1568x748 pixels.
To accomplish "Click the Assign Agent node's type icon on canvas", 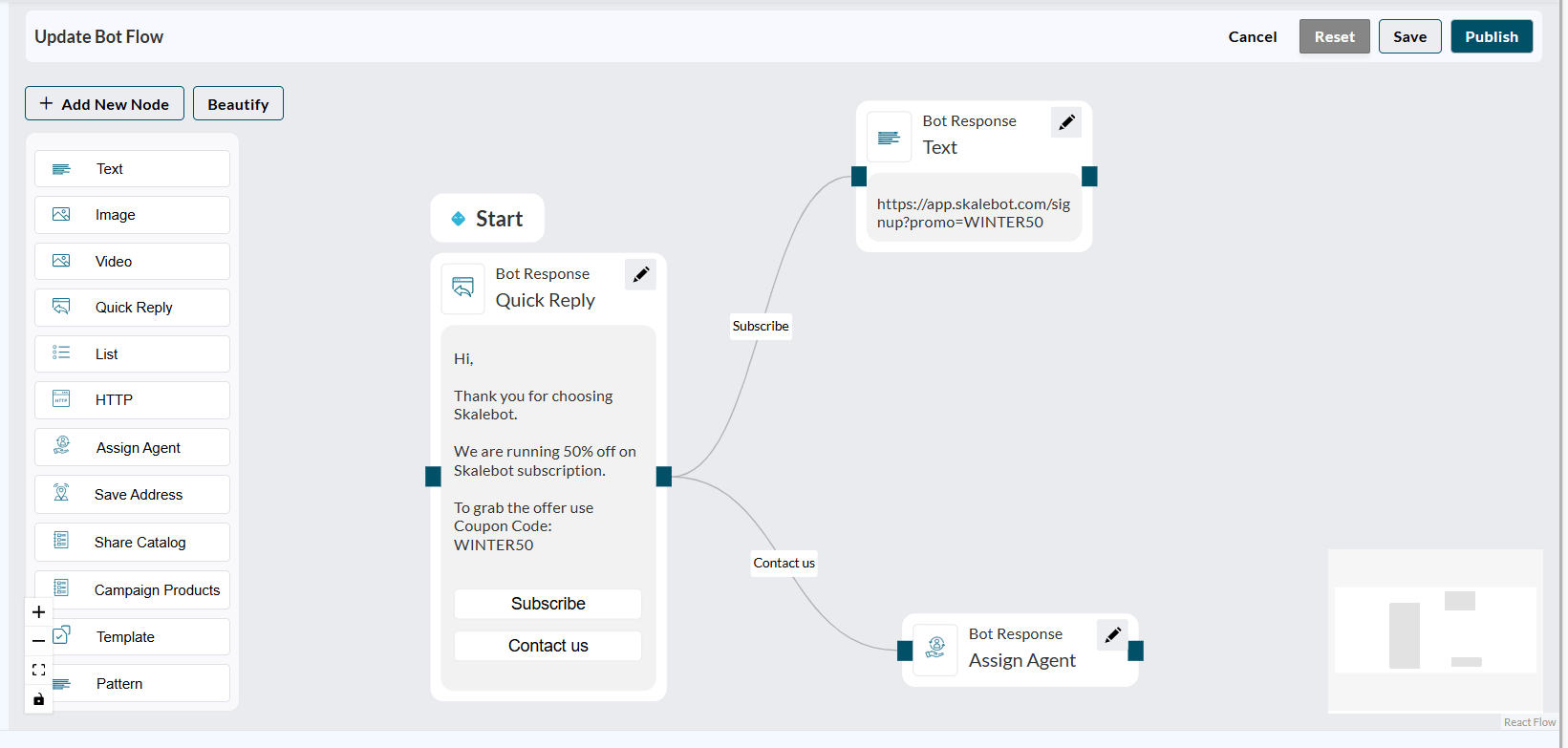I will pyautogui.click(x=935, y=650).
